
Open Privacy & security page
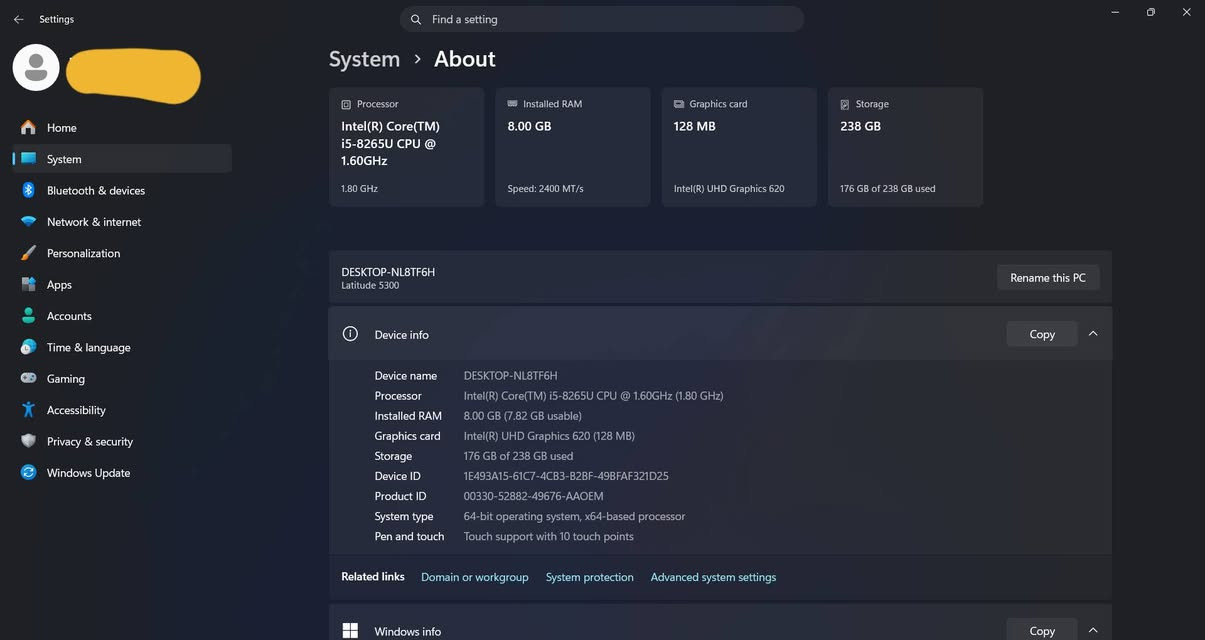pos(122,441)
